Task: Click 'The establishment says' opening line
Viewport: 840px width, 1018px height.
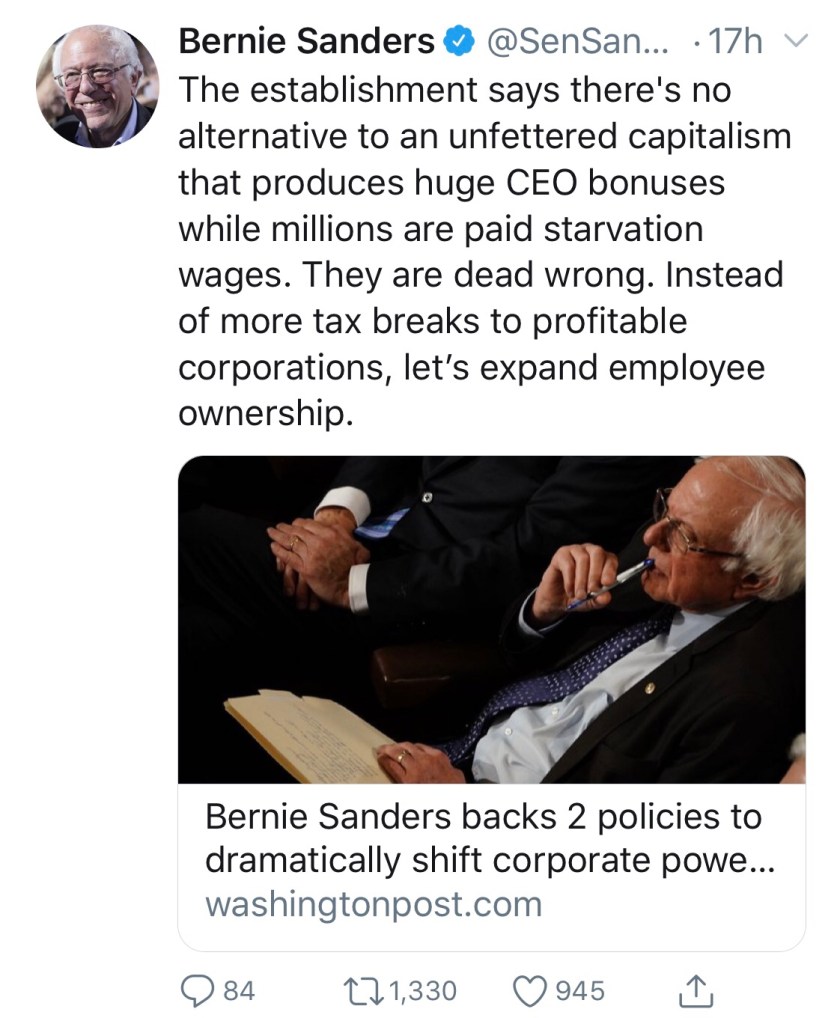Action: [370, 90]
